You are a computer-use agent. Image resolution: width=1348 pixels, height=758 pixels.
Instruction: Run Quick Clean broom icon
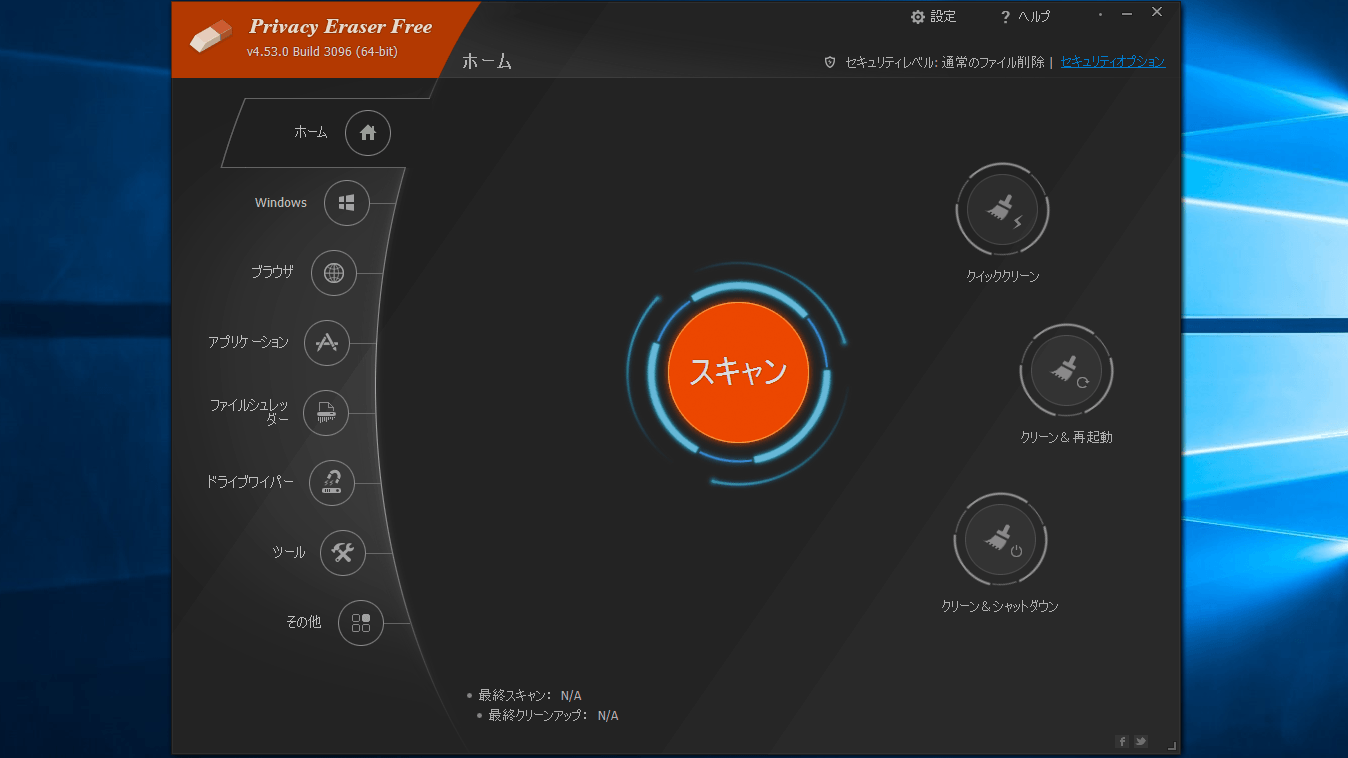coord(1002,210)
